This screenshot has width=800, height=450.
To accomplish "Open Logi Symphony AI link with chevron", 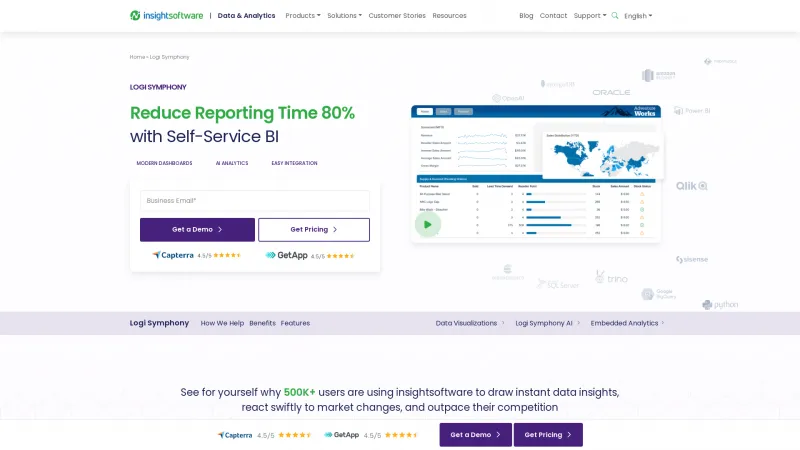I will click(547, 323).
